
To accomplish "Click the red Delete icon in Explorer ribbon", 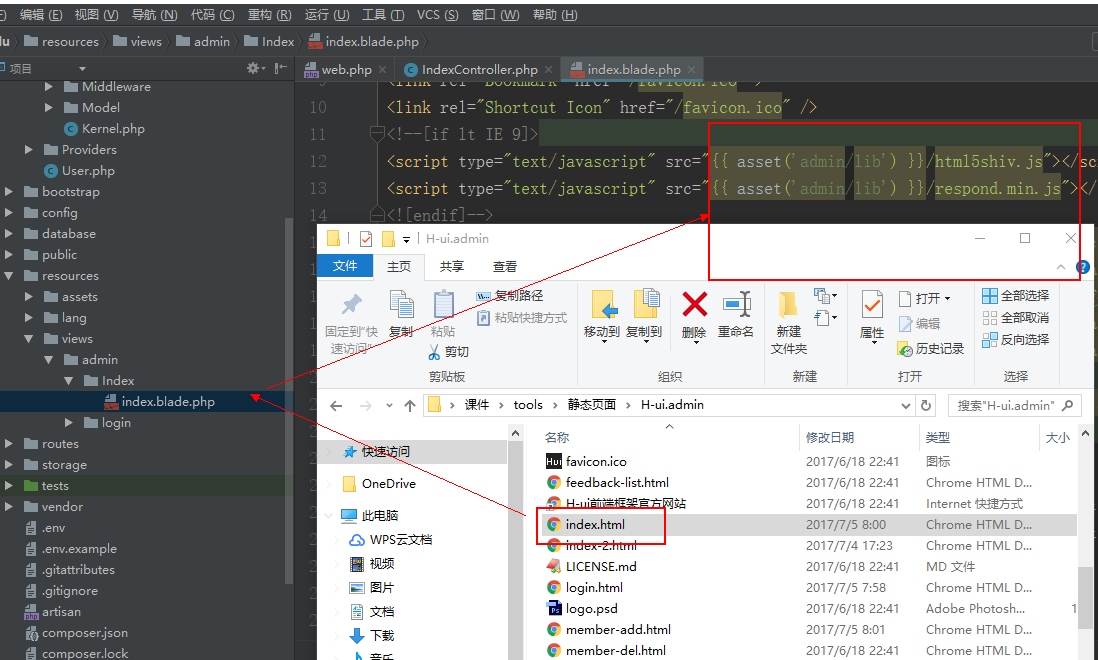I will (694, 306).
